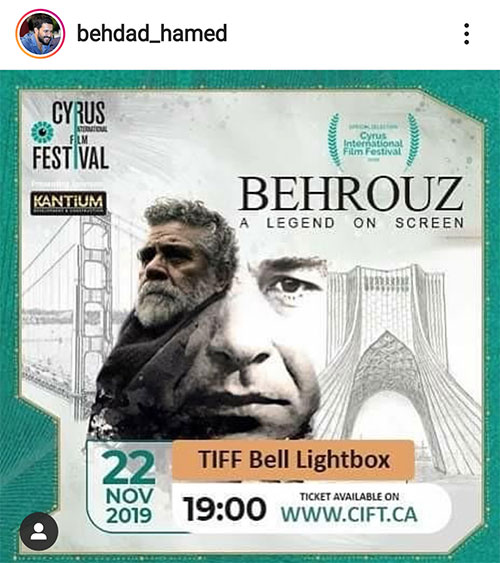
Task: Tap the TIFF Bell Lightbox orange label
Action: point(293,460)
